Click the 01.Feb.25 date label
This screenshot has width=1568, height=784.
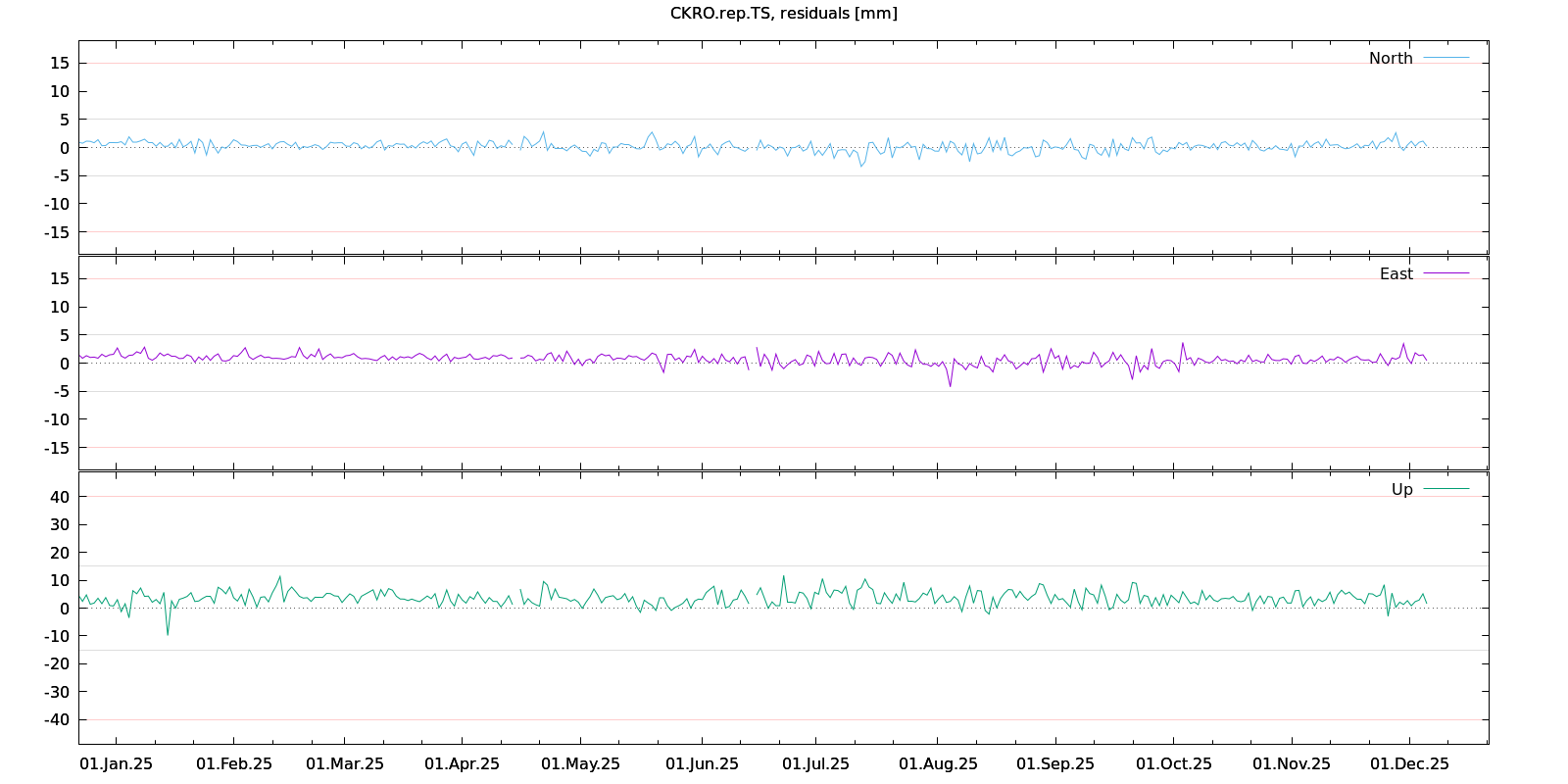[233, 763]
